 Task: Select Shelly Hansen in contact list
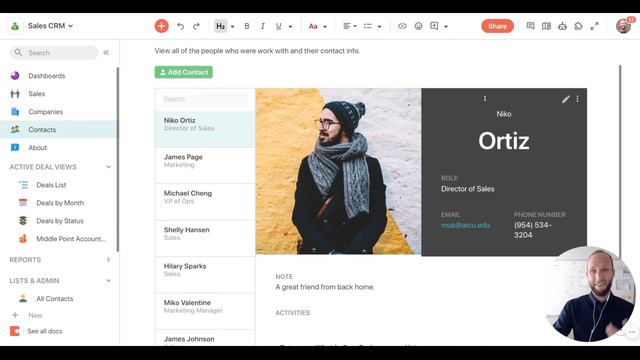[x=205, y=238]
